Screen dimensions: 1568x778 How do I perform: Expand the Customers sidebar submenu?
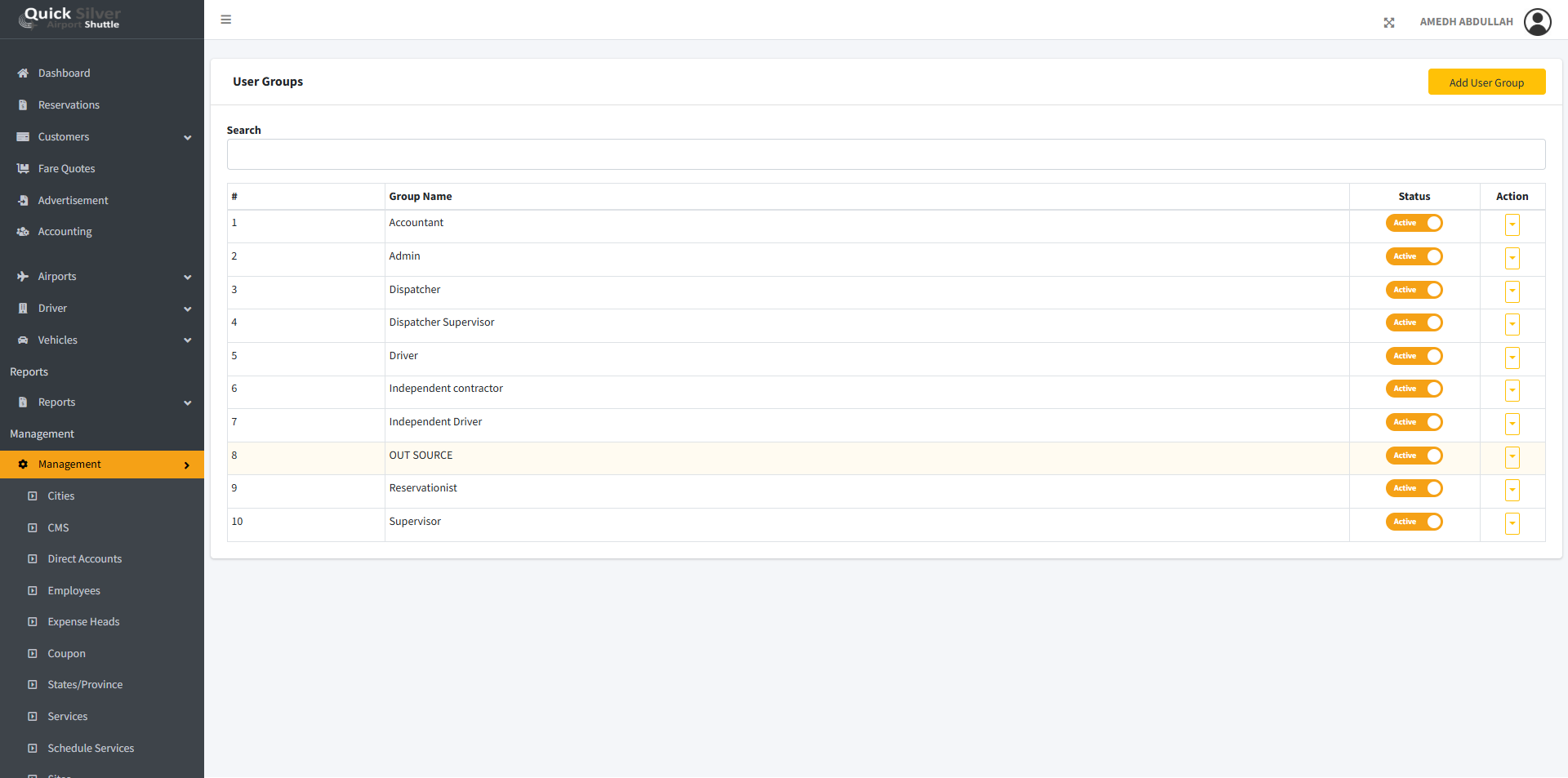click(187, 138)
